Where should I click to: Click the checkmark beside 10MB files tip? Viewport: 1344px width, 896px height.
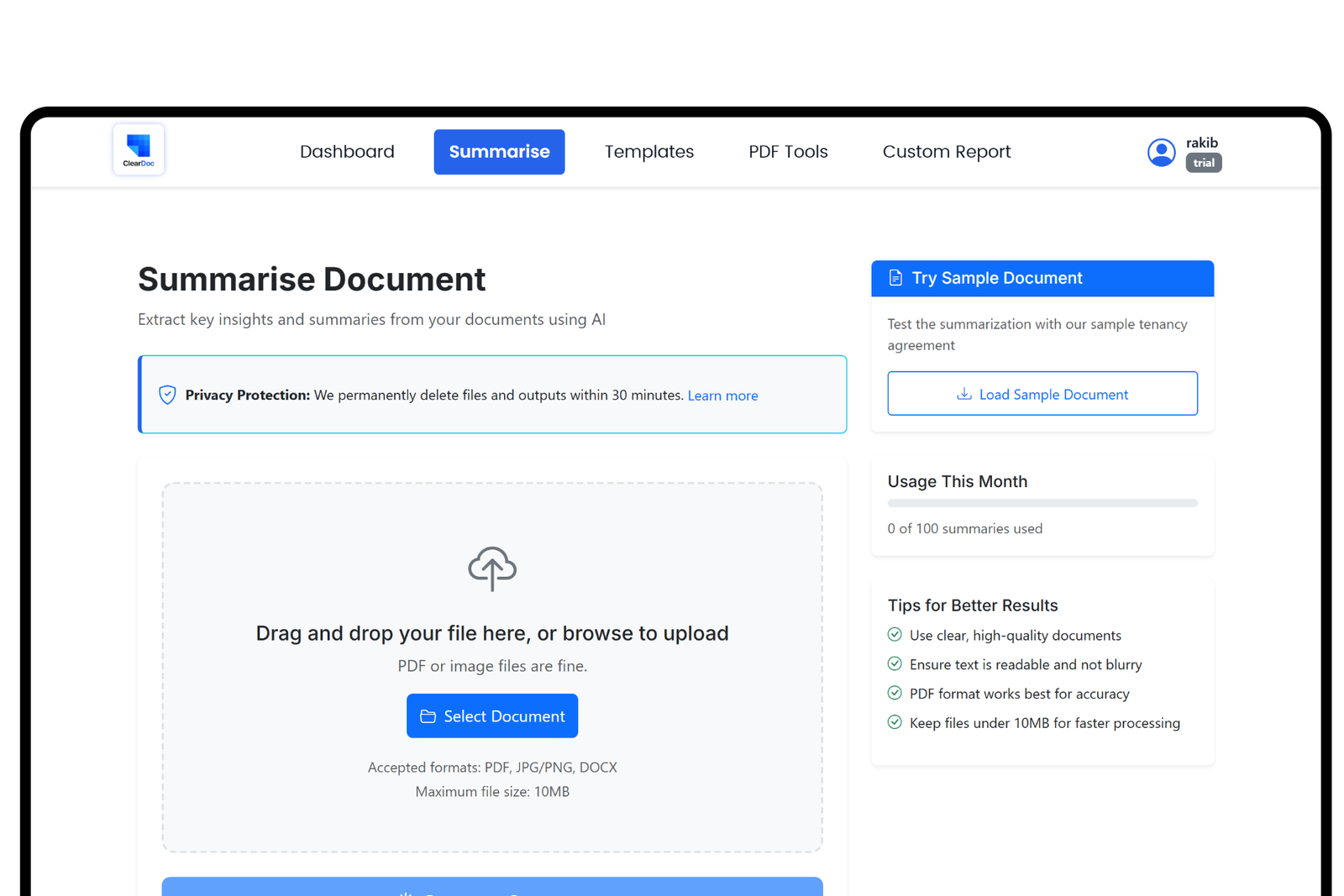click(x=895, y=722)
